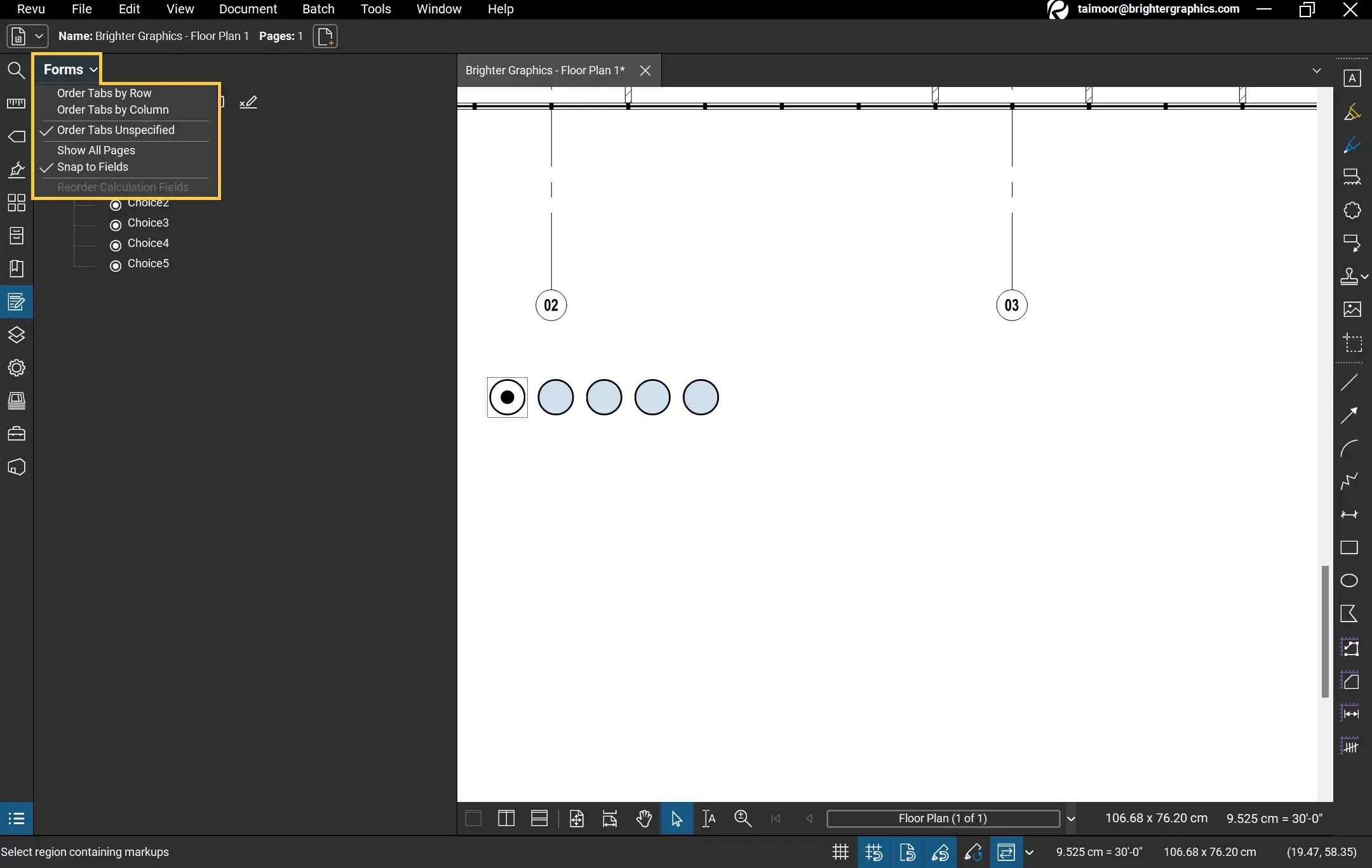Toggle Snap to Grid in status bar

point(874,852)
